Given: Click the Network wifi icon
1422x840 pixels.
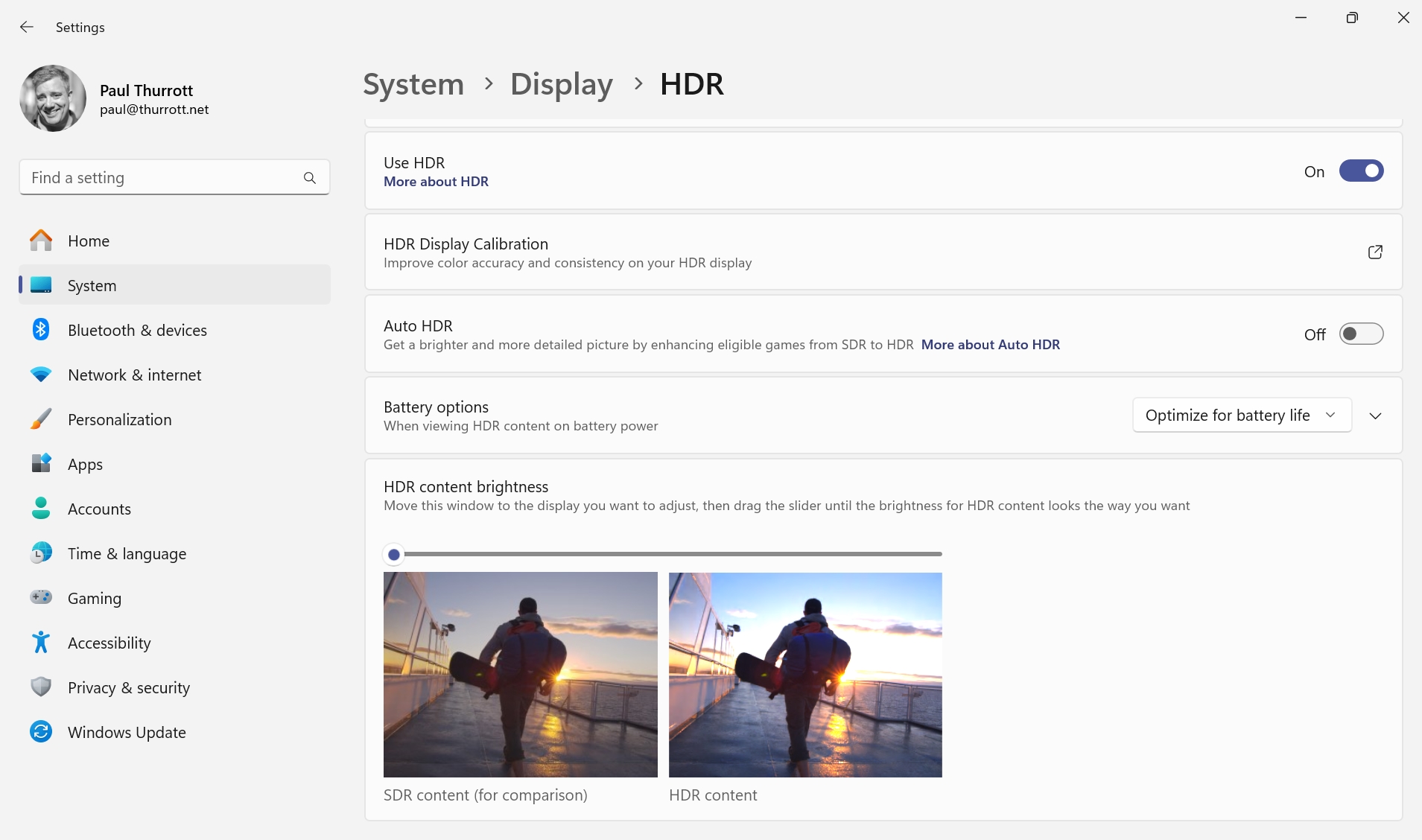Looking at the screenshot, I should (41, 375).
